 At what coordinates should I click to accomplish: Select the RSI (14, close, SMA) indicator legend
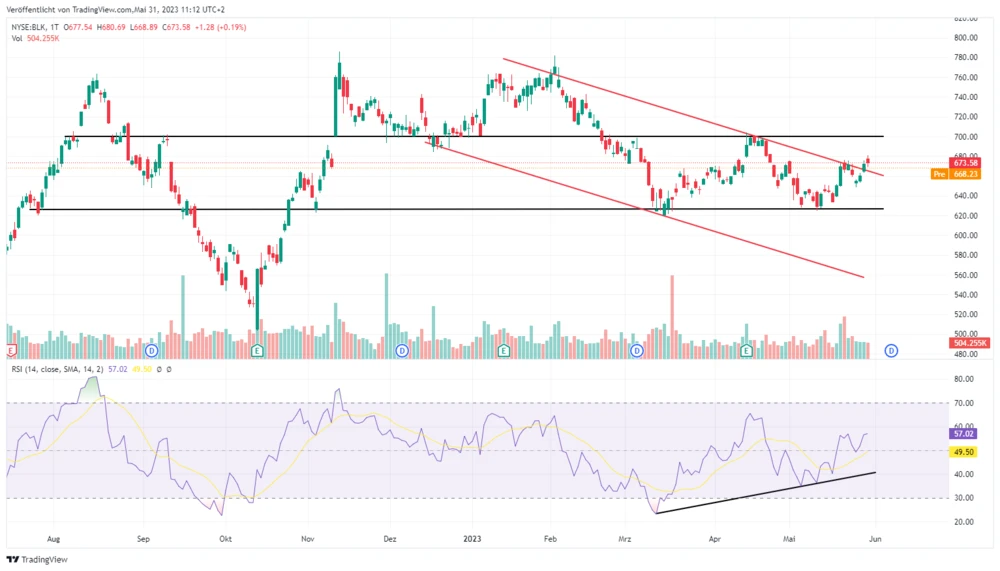56,369
